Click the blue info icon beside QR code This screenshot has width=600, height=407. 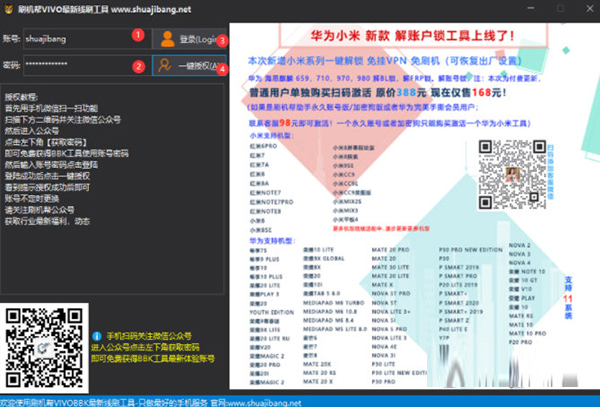coord(96,336)
